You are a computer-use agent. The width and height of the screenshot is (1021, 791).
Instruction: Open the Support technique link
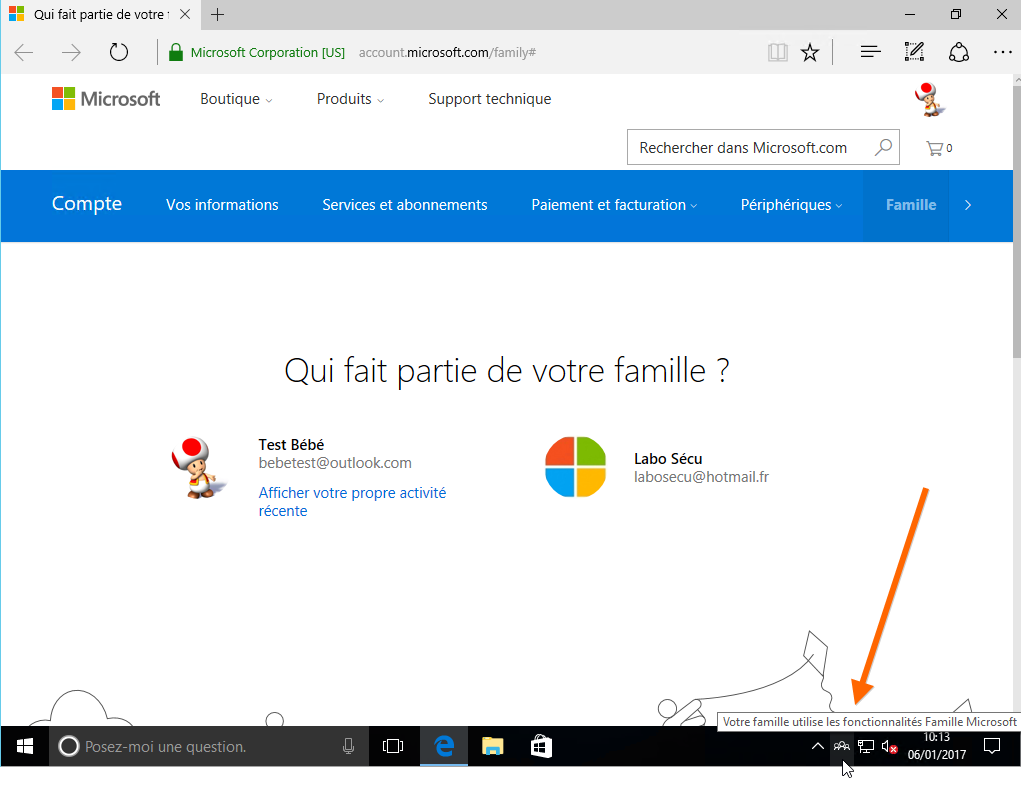click(489, 99)
